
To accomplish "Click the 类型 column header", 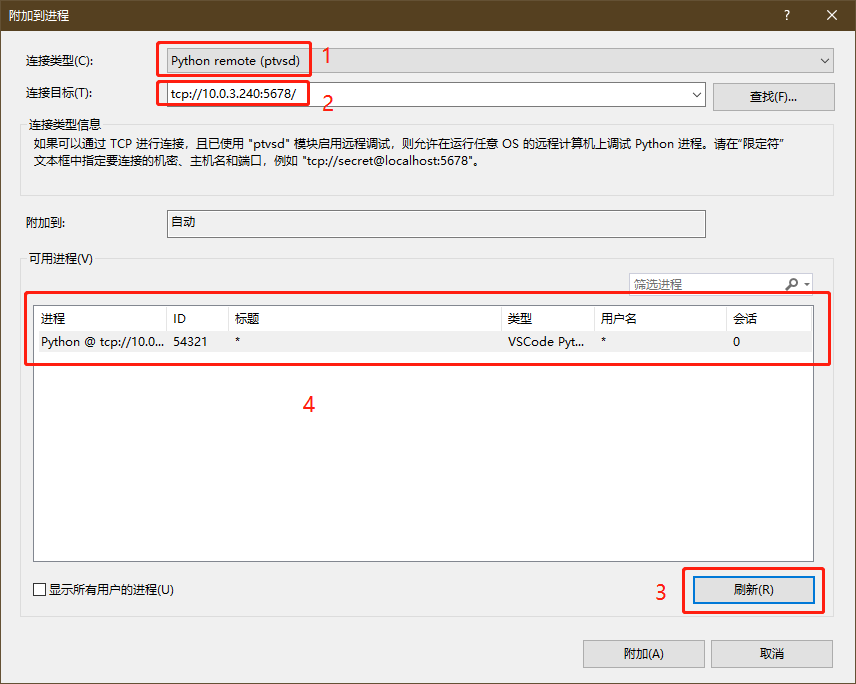I will pyautogui.click(x=546, y=319).
